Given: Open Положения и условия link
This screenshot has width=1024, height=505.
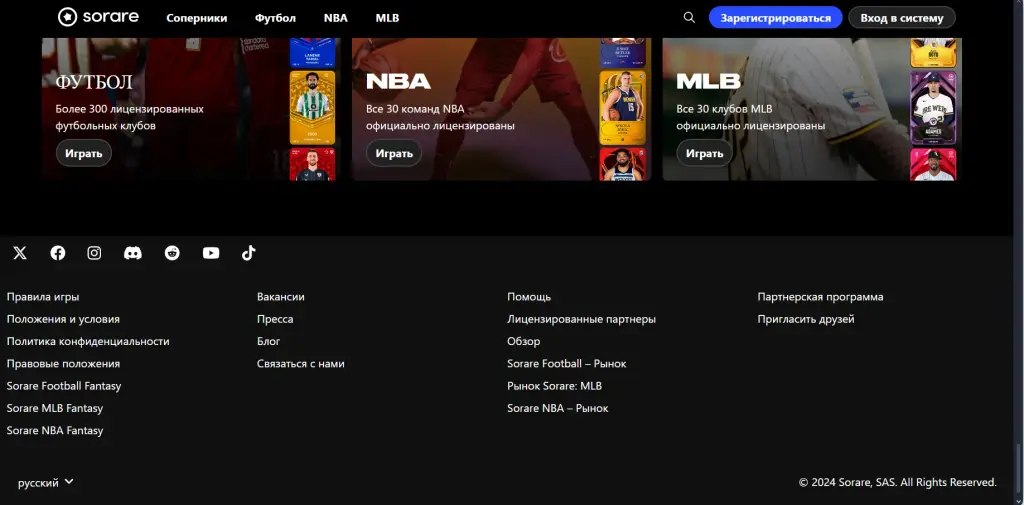Looking at the screenshot, I should tap(63, 319).
